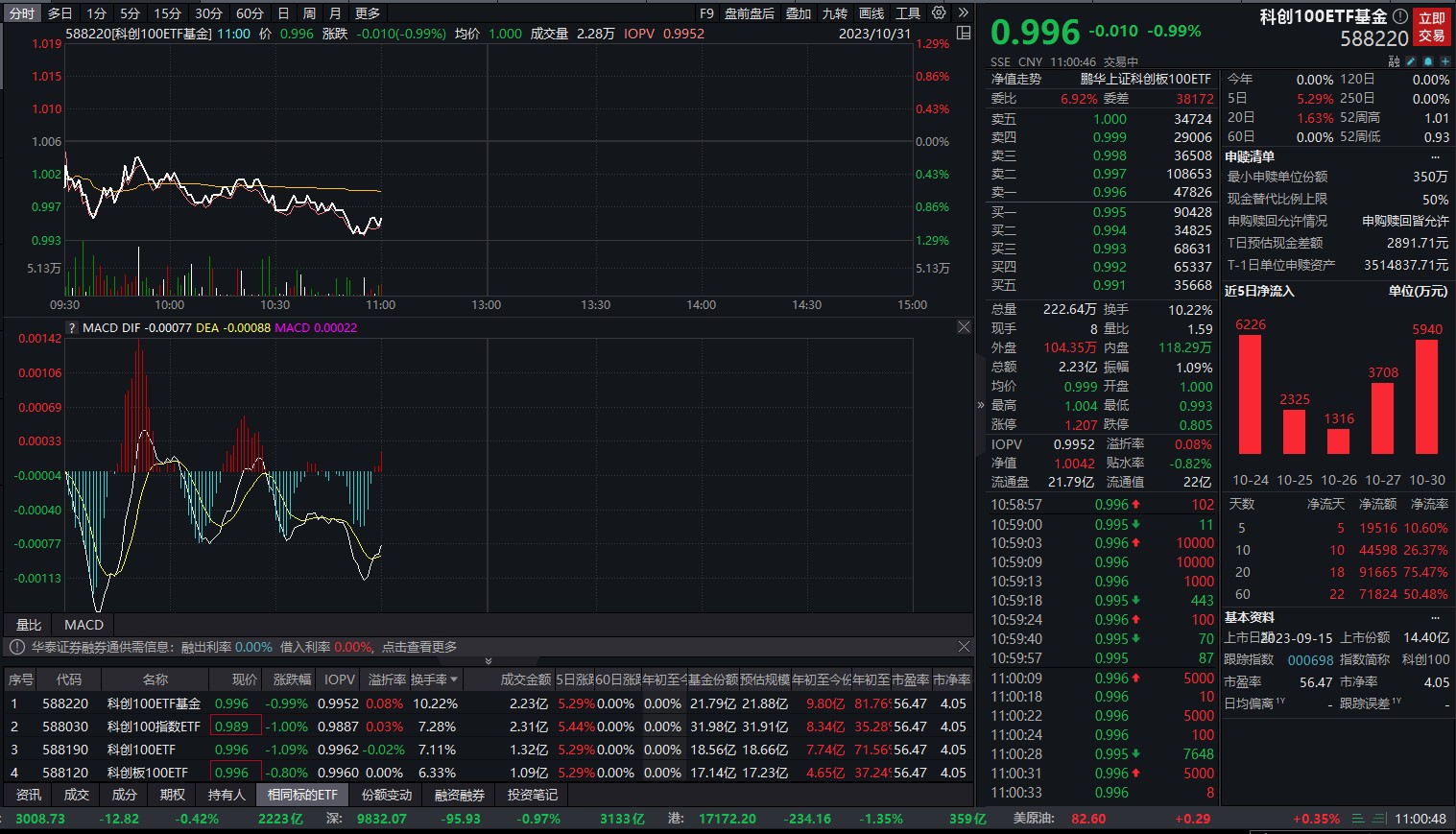1456x834 pixels.
Task: Click the blue pencil note icon
Action: coord(1411,61)
